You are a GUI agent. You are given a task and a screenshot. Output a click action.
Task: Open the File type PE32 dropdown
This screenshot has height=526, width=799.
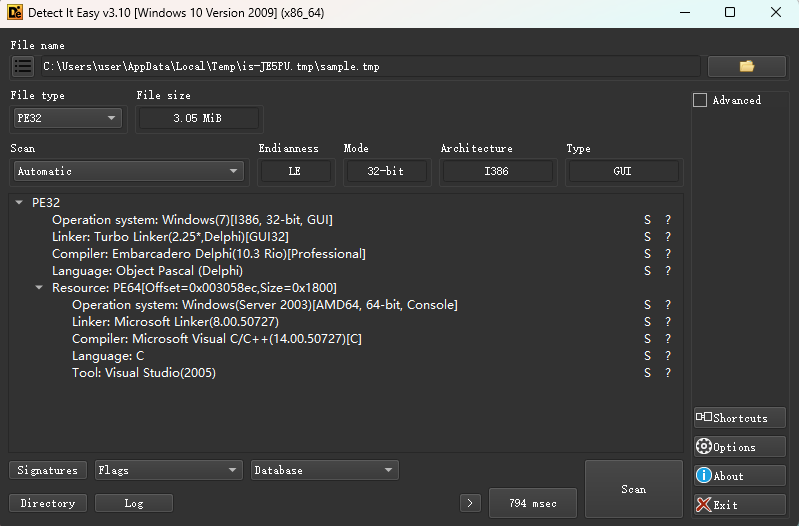pyautogui.click(x=68, y=118)
